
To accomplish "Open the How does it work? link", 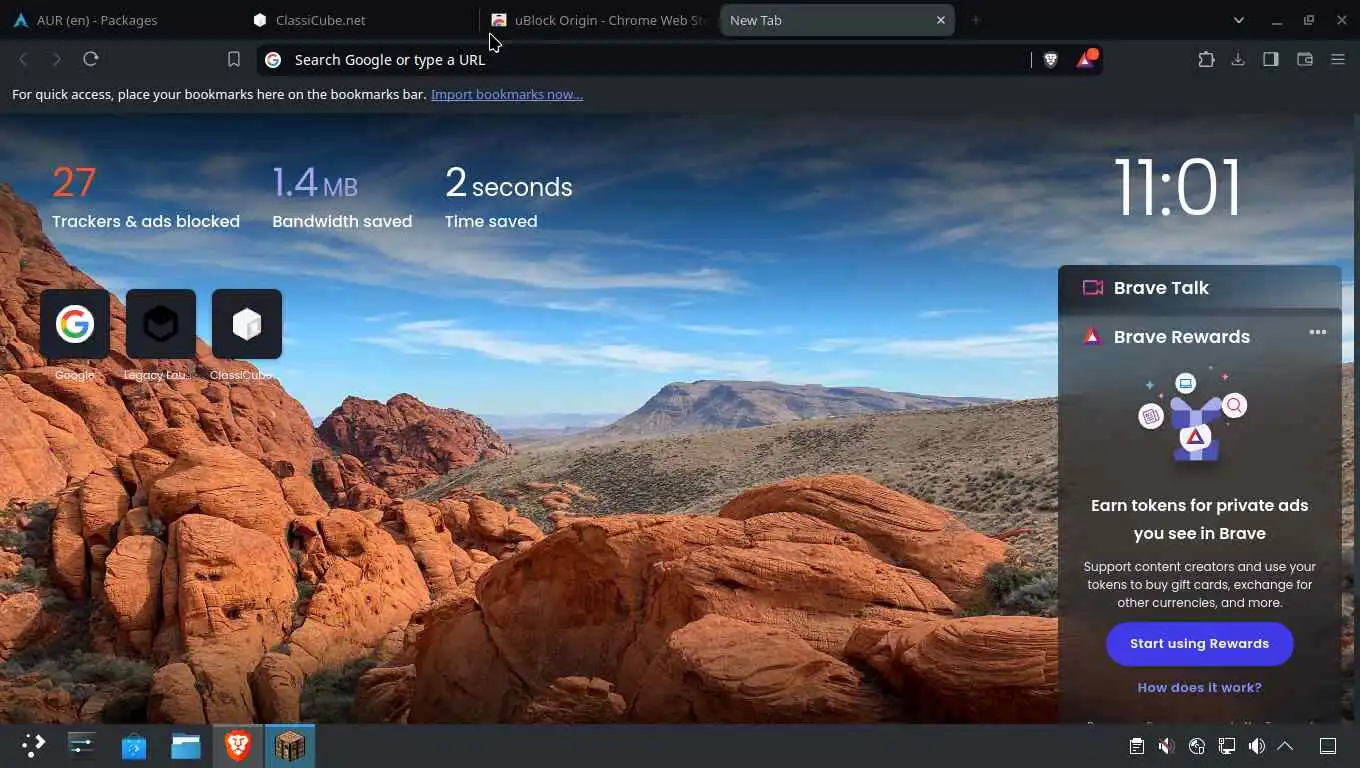I will (1200, 687).
